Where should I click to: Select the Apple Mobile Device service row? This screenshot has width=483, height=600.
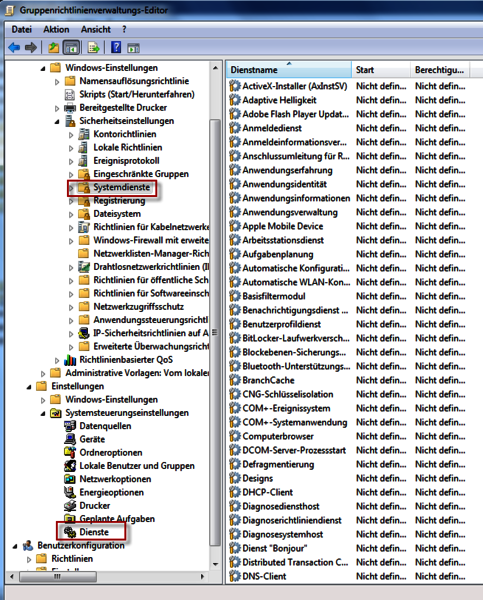pos(347,226)
